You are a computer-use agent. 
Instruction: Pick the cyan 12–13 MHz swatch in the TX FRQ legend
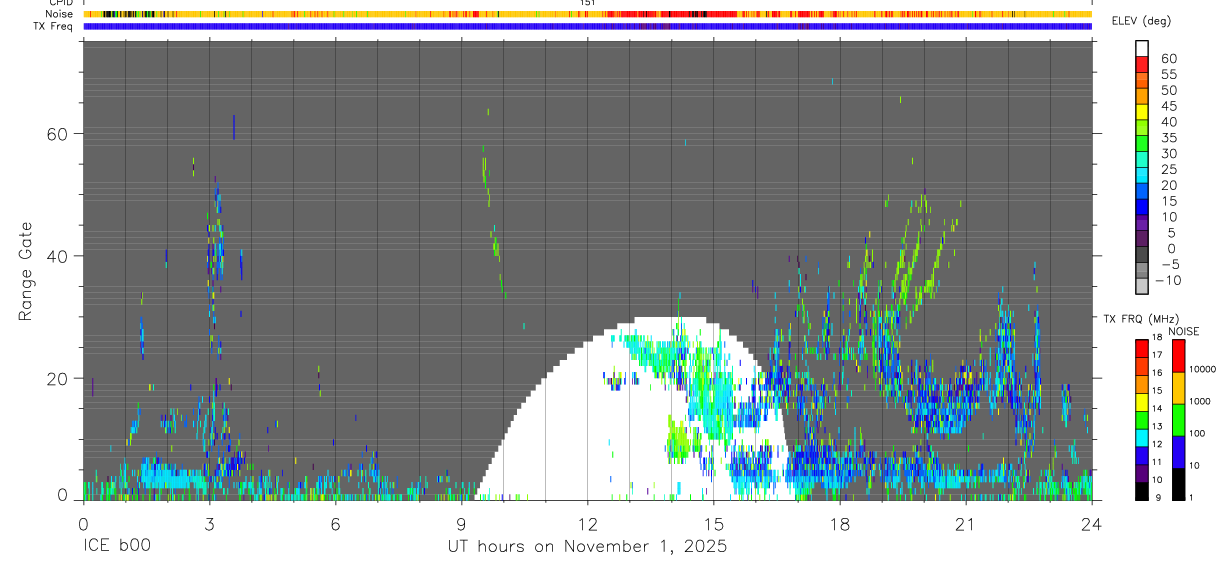click(1142, 437)
